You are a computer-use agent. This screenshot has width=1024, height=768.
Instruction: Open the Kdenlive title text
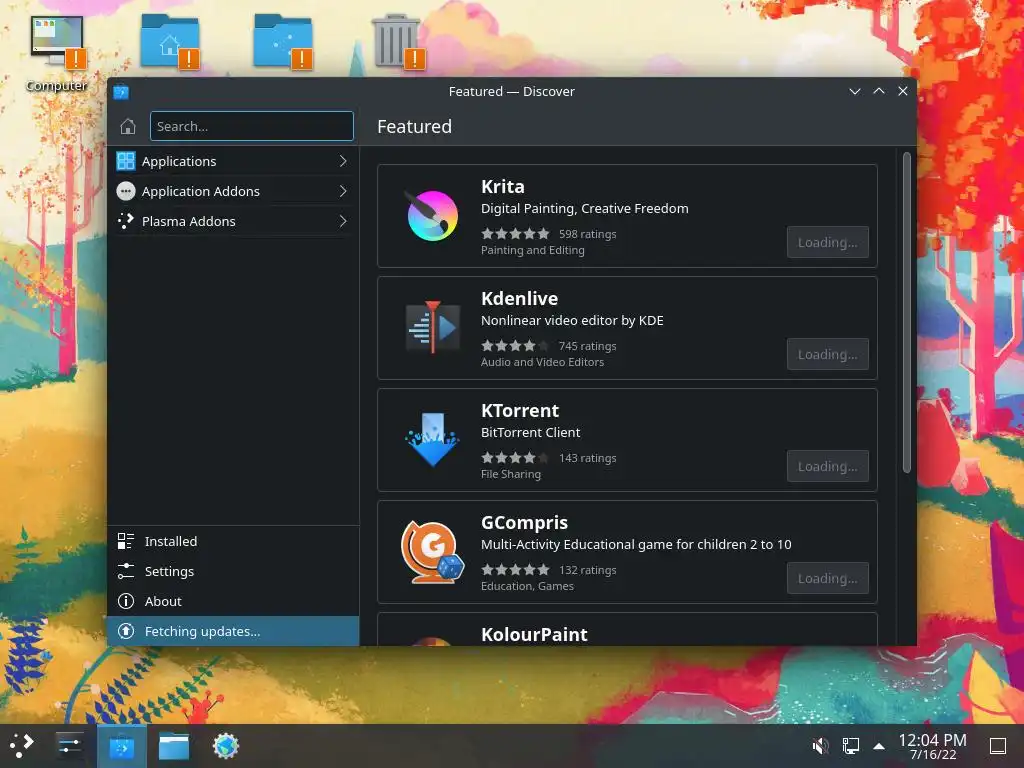[x=519, y=298]
